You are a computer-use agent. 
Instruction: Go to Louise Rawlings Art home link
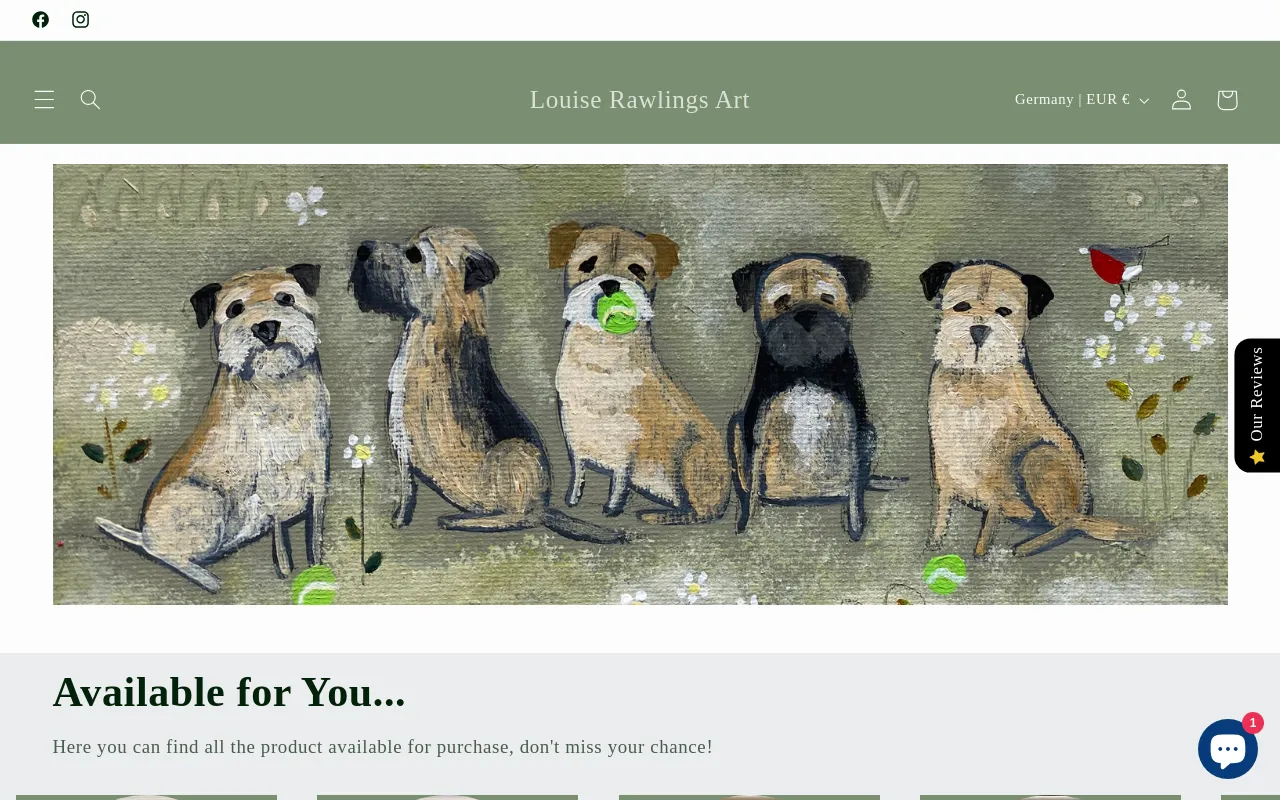click(x=640, y=100)
